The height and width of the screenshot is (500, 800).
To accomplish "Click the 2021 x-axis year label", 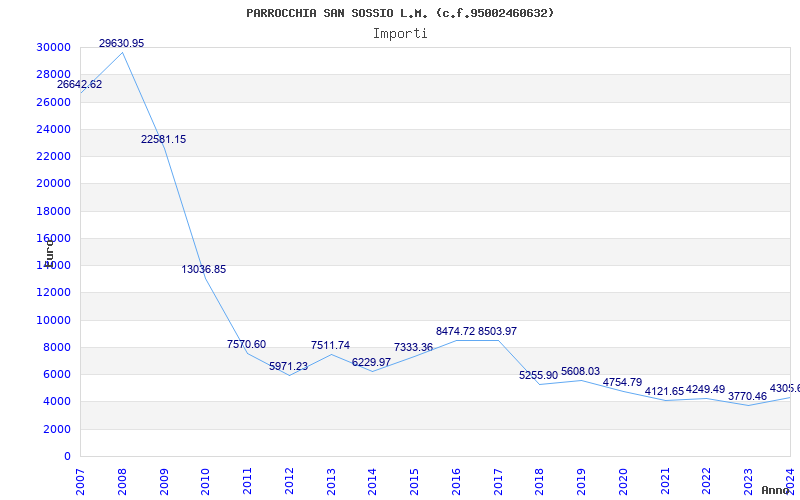I will click(665, 481).
